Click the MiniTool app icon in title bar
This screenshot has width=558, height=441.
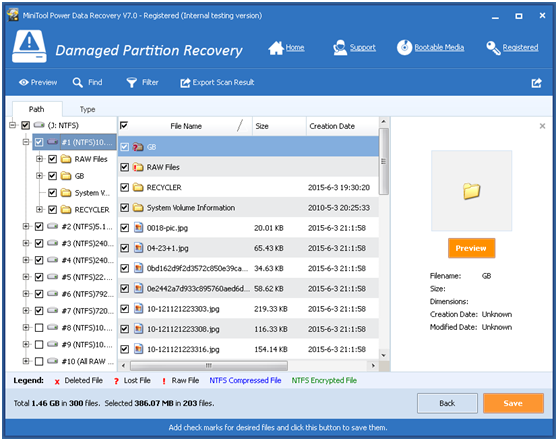coord(13,15)
